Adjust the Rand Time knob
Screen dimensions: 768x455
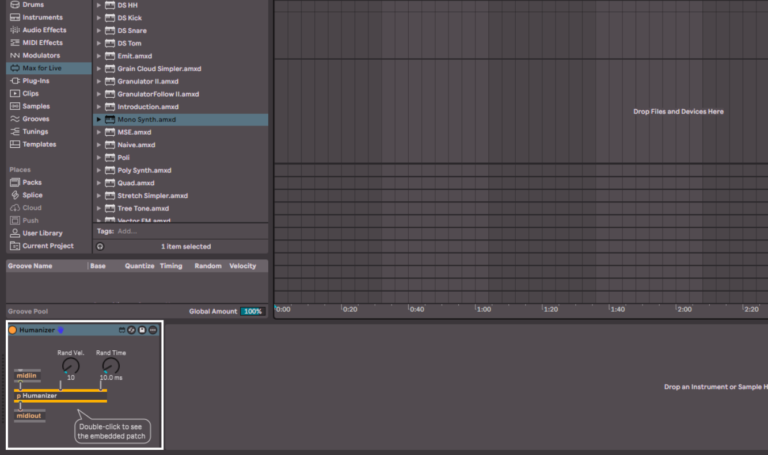(110, 365)
